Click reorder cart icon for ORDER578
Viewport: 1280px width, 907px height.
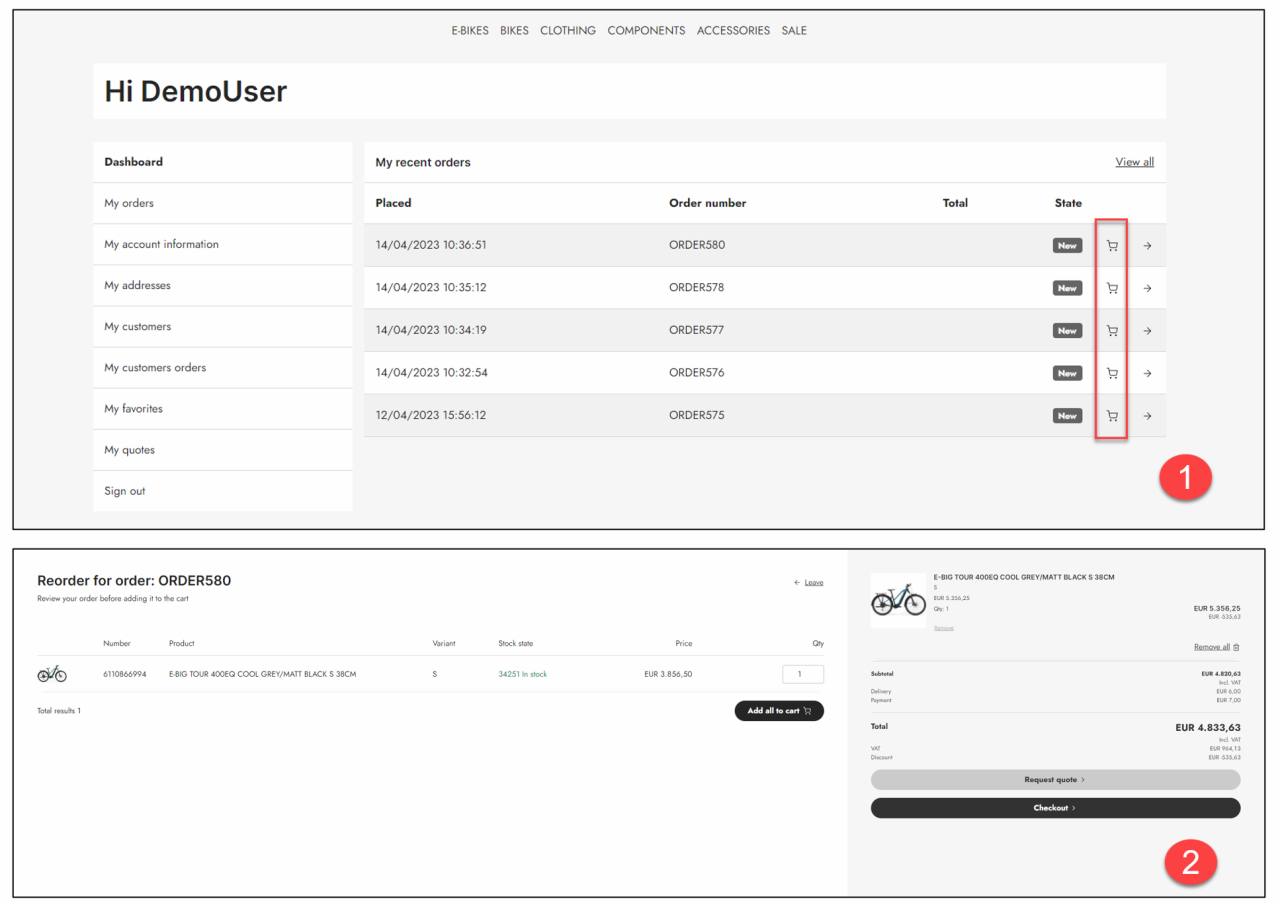click(1112, 288)
